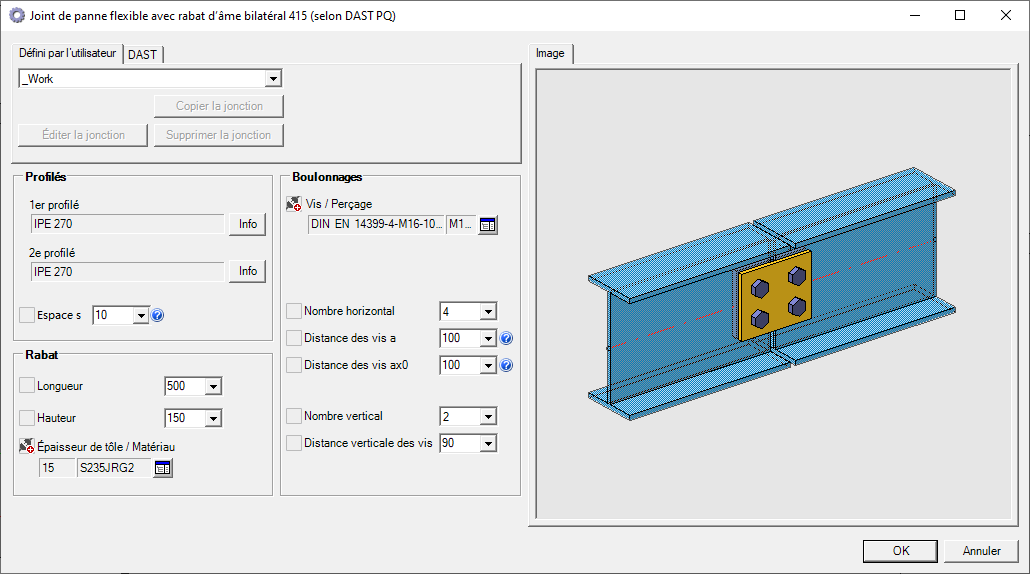Expand the _Work joint dropdown
1030x574 pixels.
273,78
